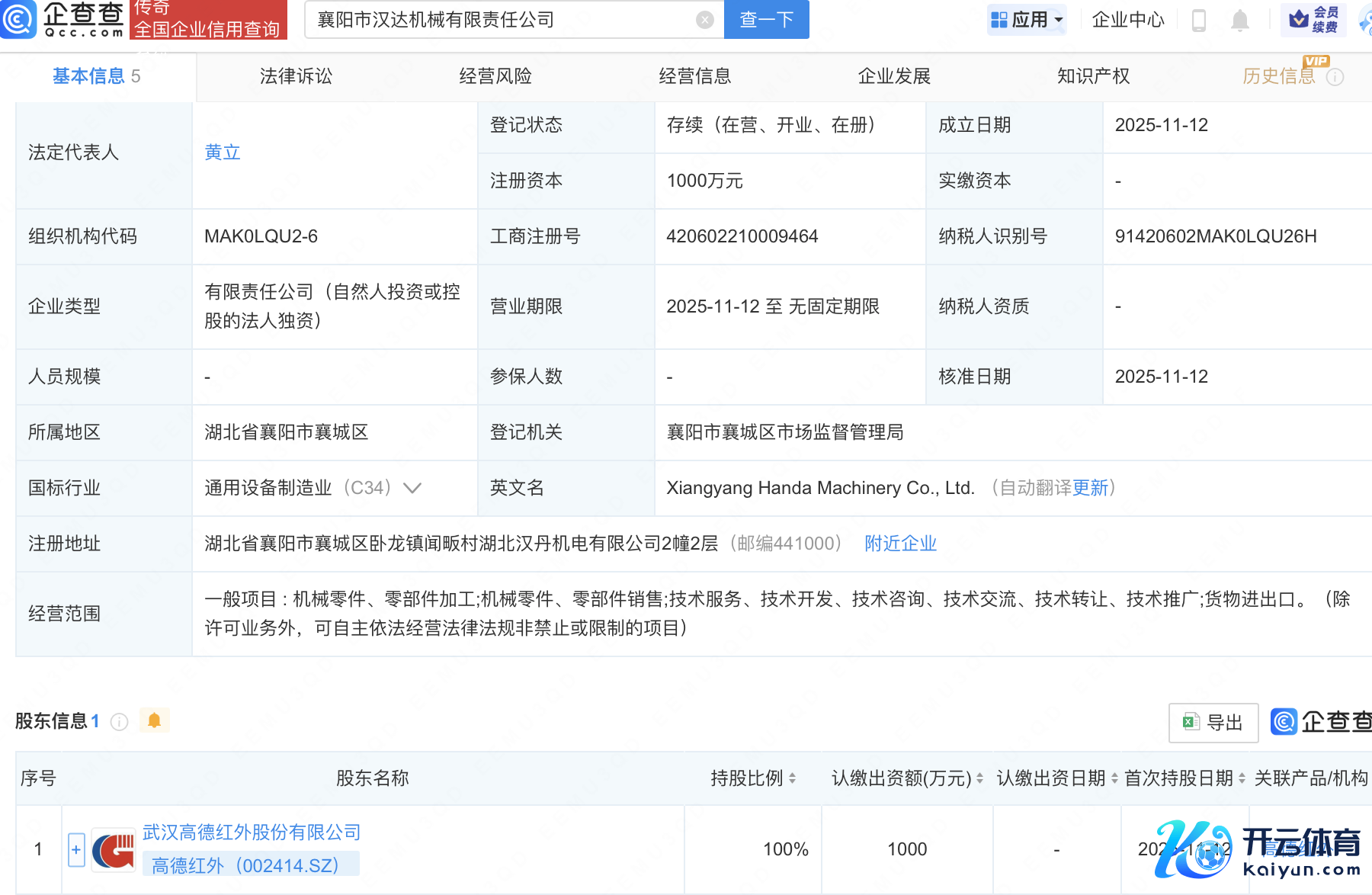Click the Qcc.com logo icon
The height and width of the screenshot is (895, 1372).
pos(18,19)
